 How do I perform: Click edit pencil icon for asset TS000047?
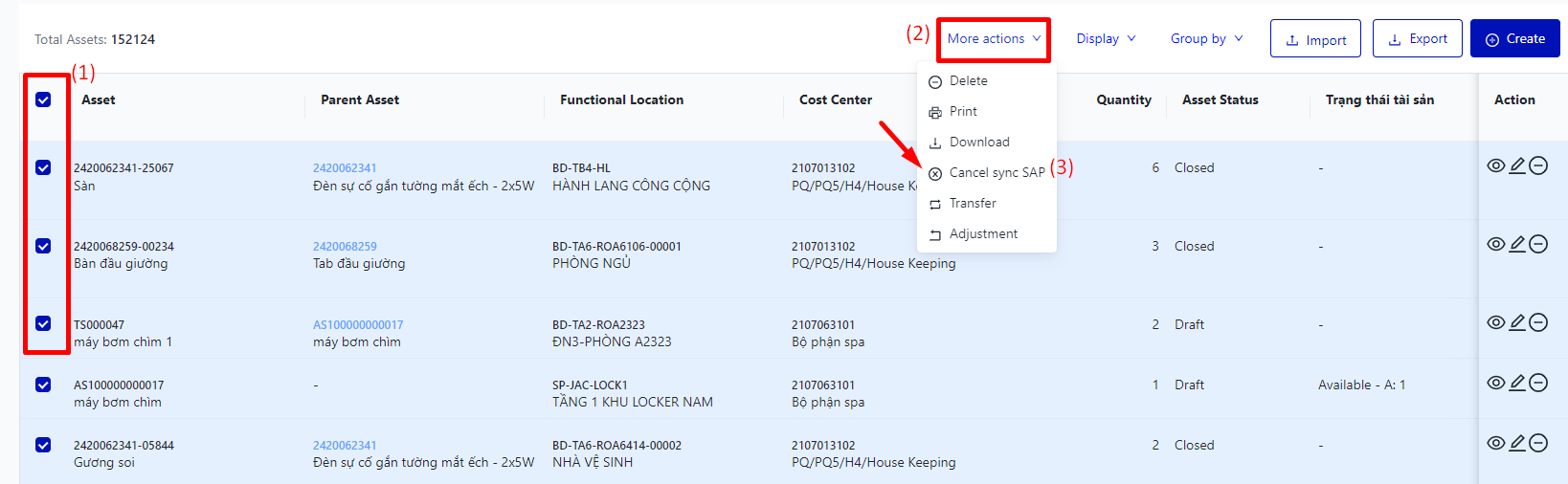tap(1517, 322)
